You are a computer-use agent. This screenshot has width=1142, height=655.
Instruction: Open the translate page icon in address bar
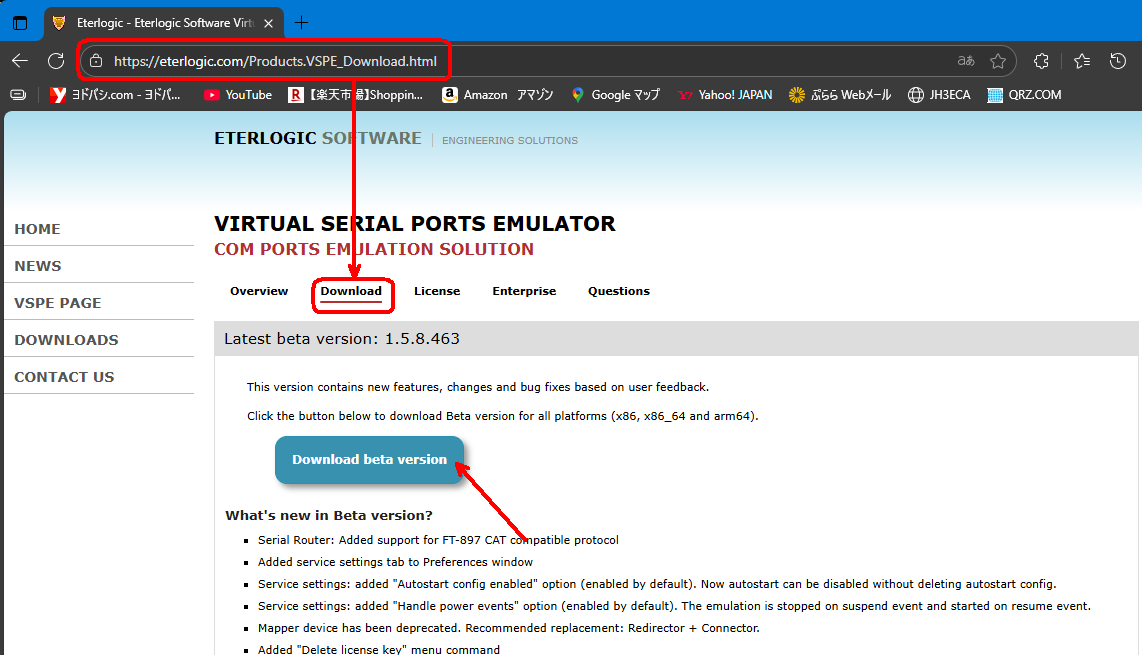[x=966, y=61]
